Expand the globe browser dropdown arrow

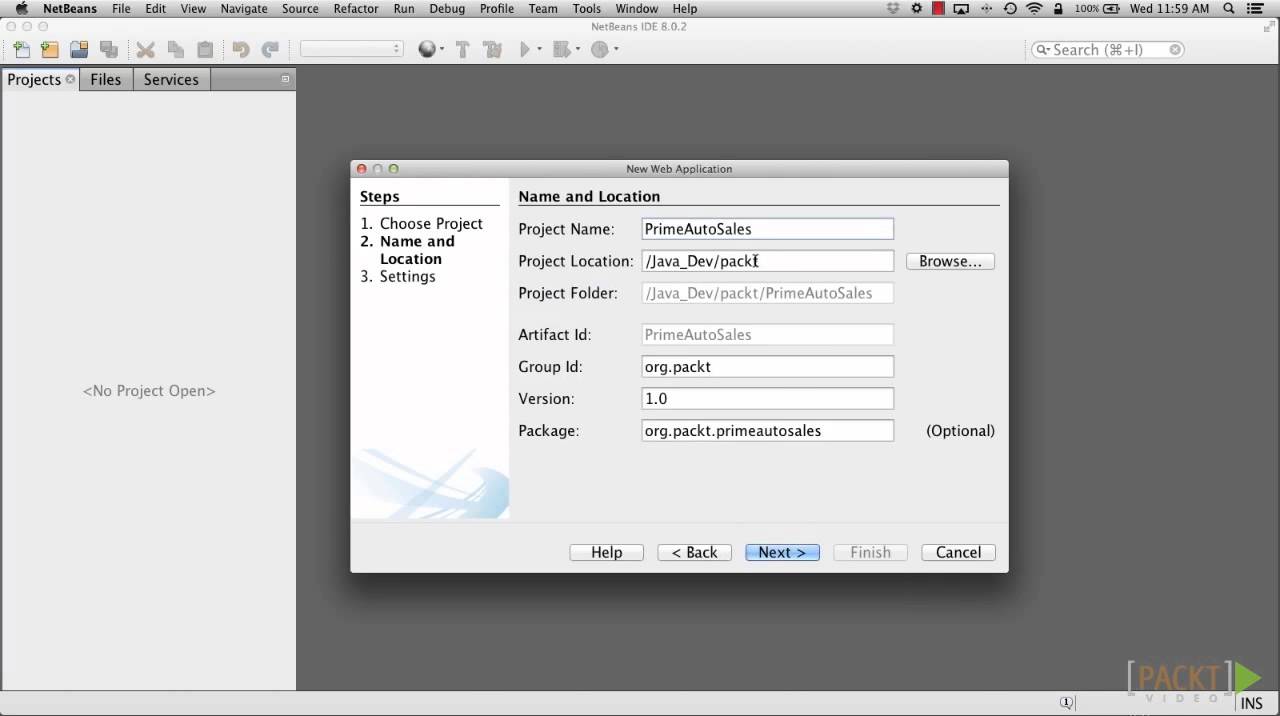click(442, 49)
